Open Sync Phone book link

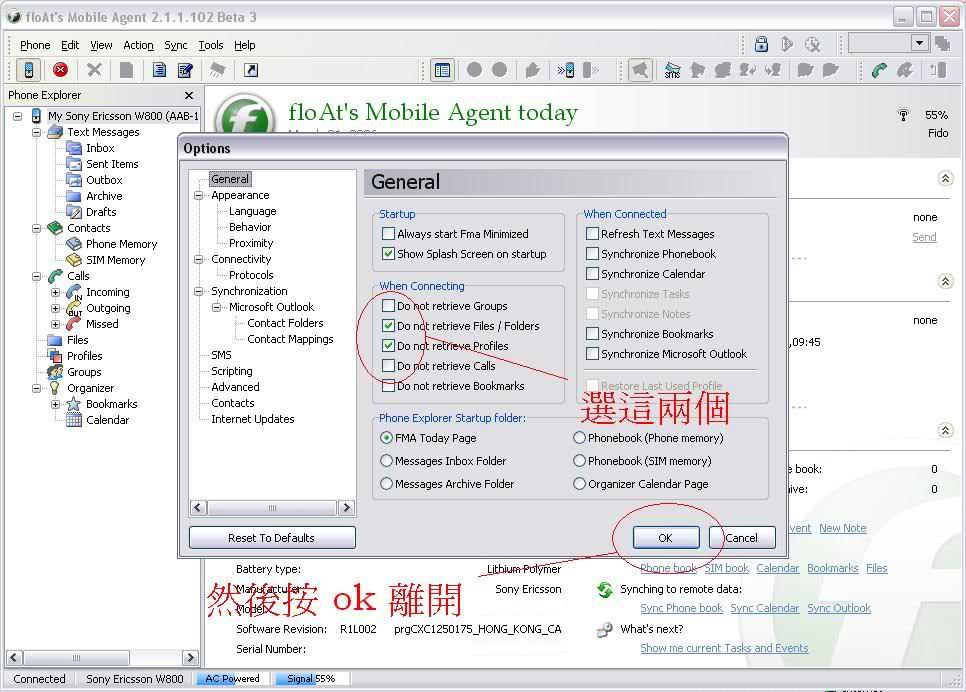point(681,608)
